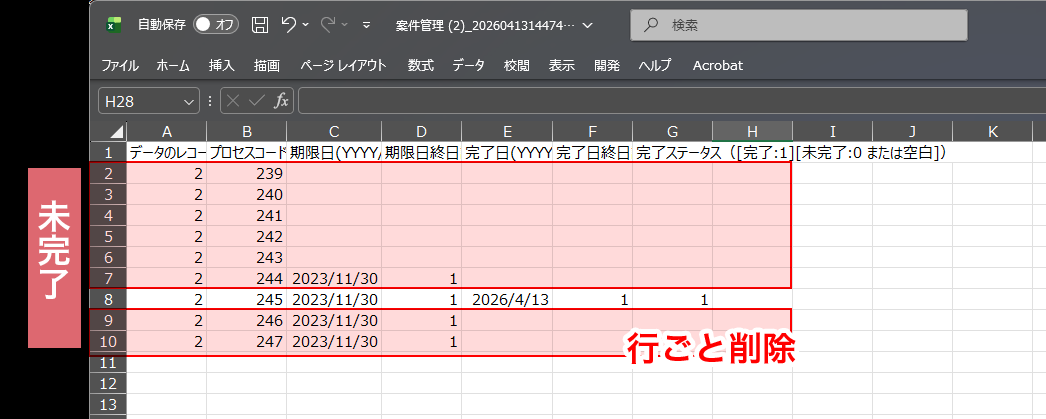Select the cell containing 2026/4/13

507,300
